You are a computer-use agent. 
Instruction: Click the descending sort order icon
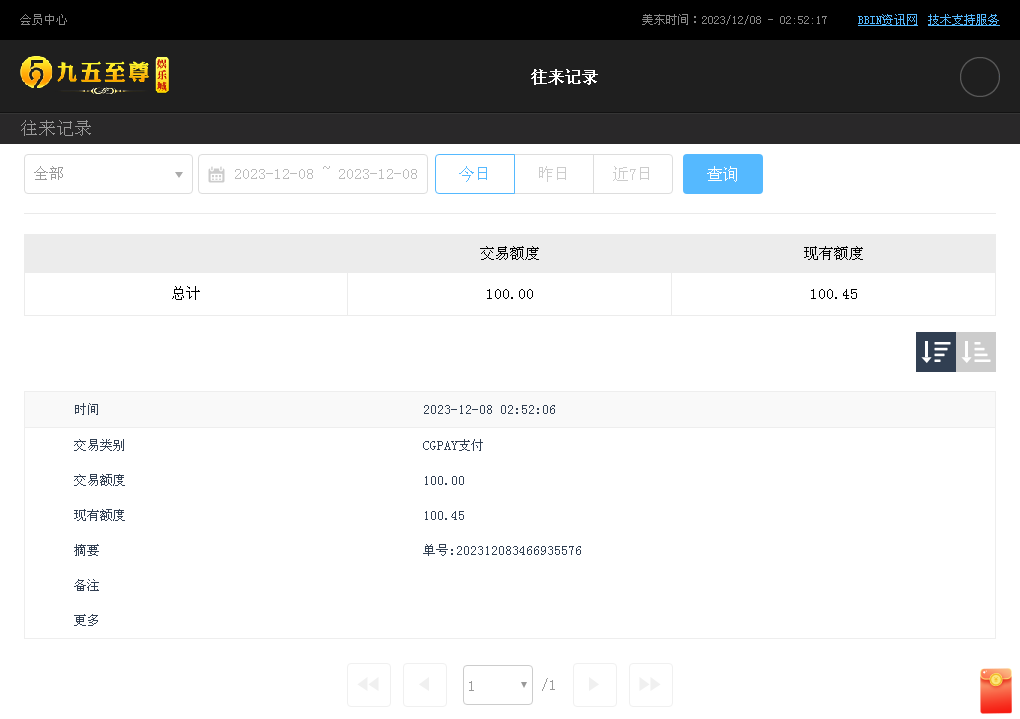click(935, 352)
